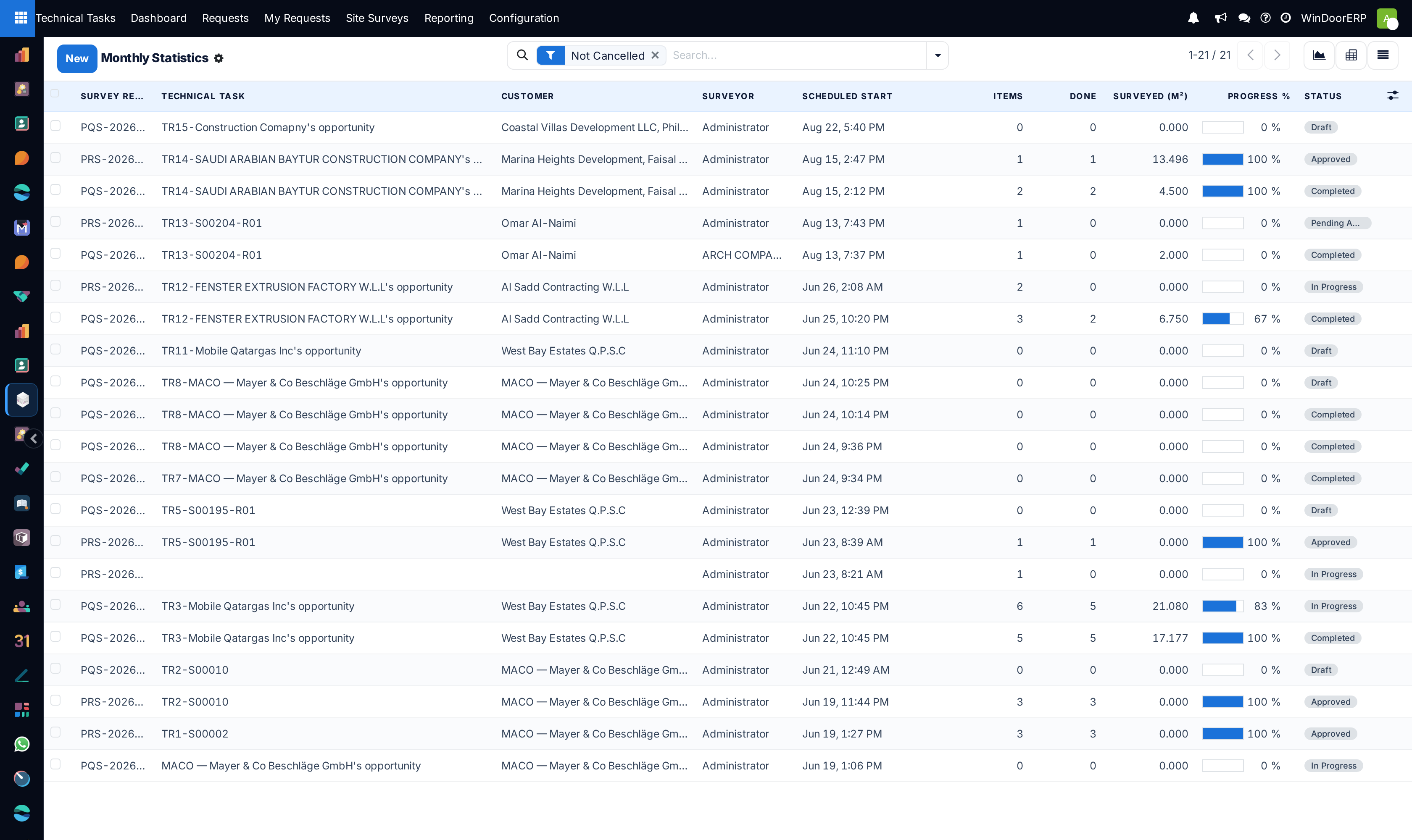Switch to graph view
This screenshot has width=1412, height=840.
(x=1319, y=55)
